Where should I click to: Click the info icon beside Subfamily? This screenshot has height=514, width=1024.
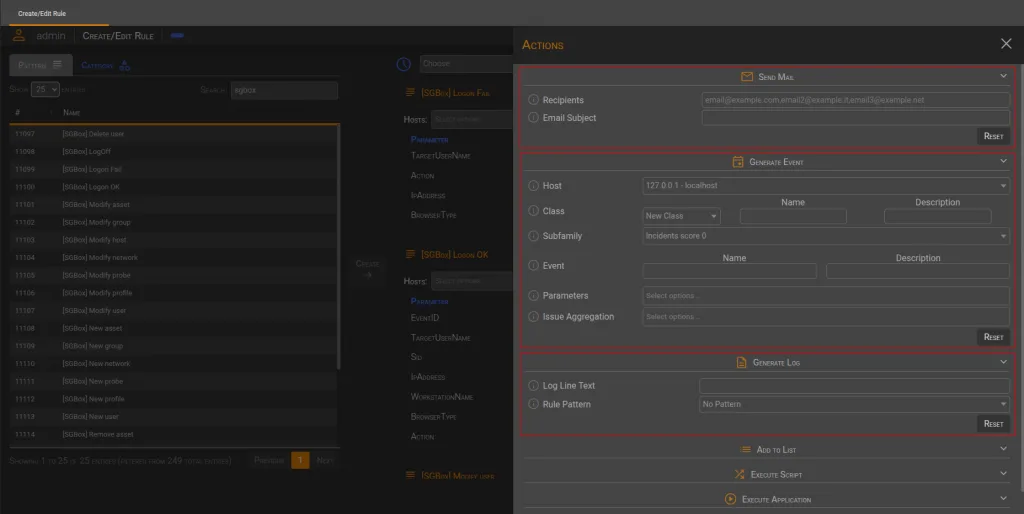pos(533,236)
